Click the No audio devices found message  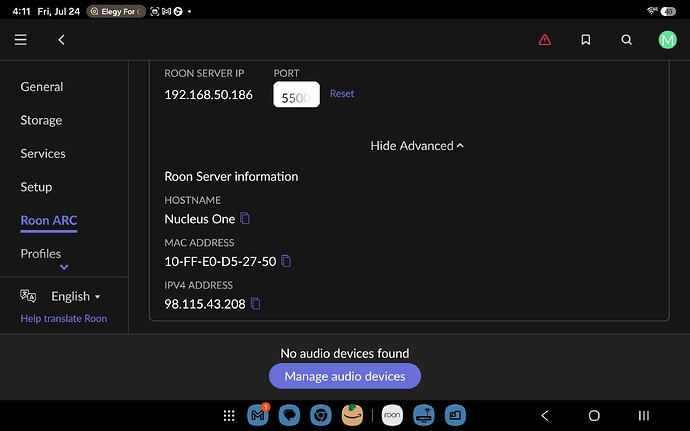pyautogui.click(x=345, y=353)
